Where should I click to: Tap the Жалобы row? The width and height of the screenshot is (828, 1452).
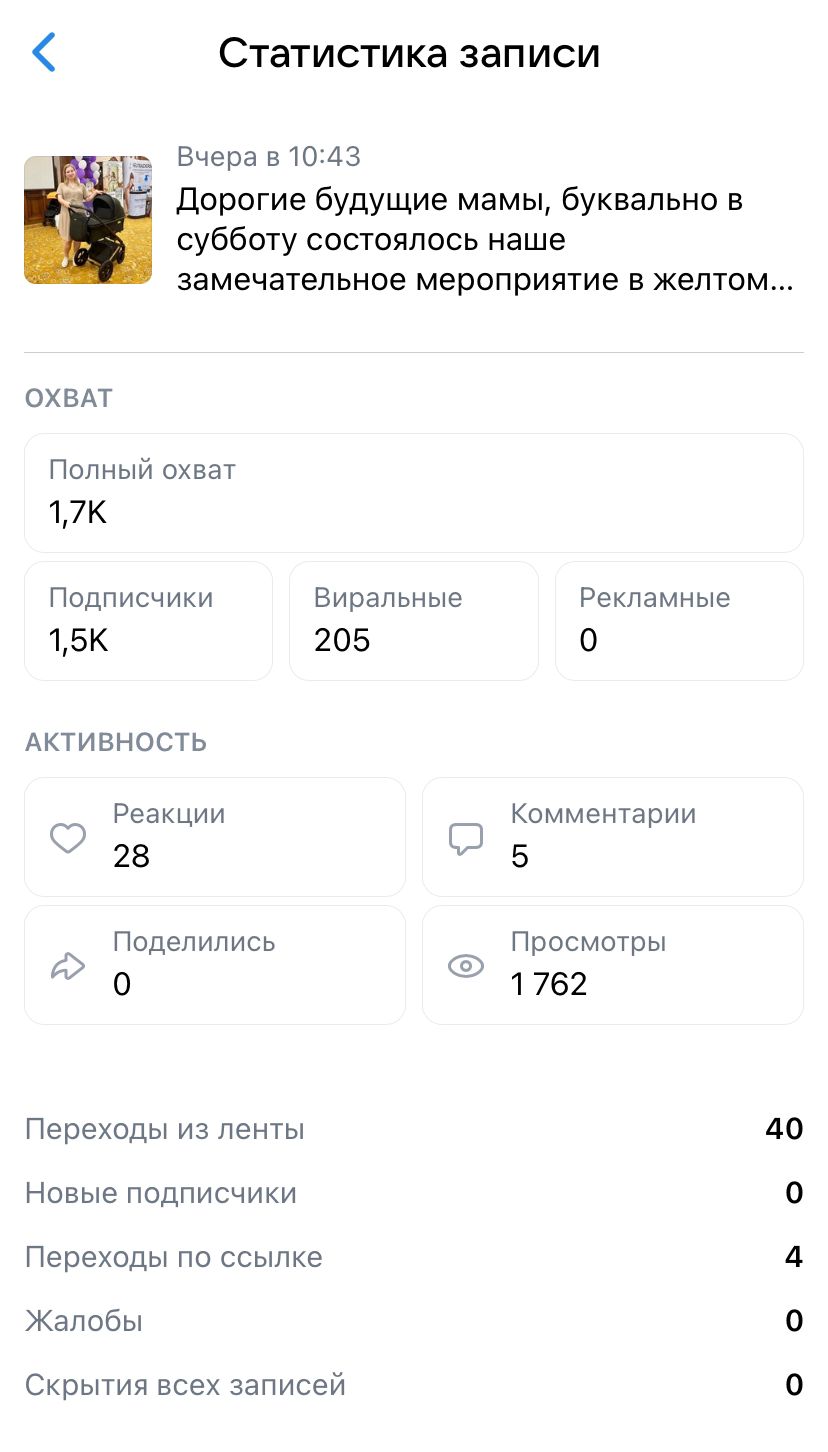tap(413, 1321)
